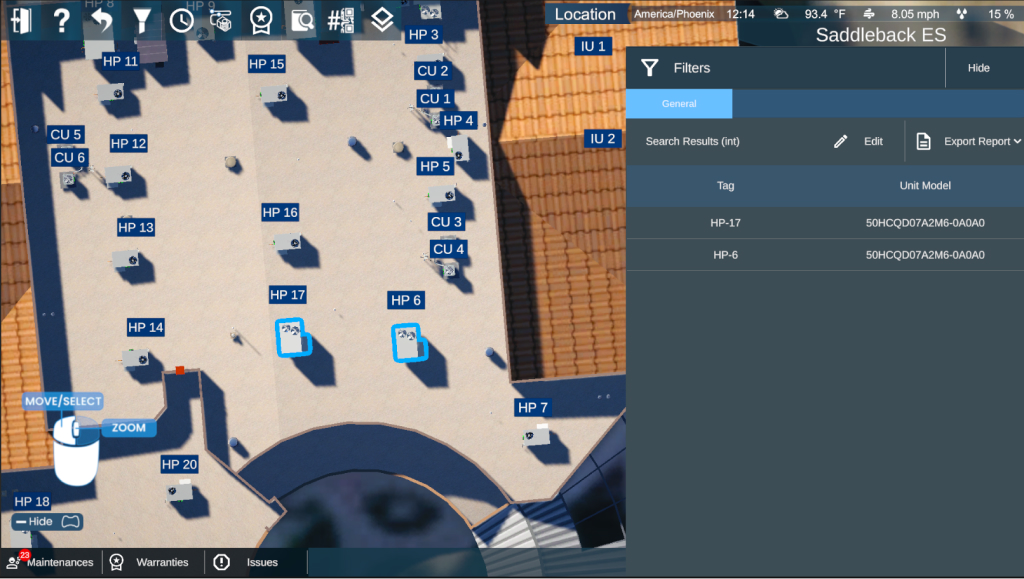
Task: Click the Location button in header
Action: click(x=585, y=14)
